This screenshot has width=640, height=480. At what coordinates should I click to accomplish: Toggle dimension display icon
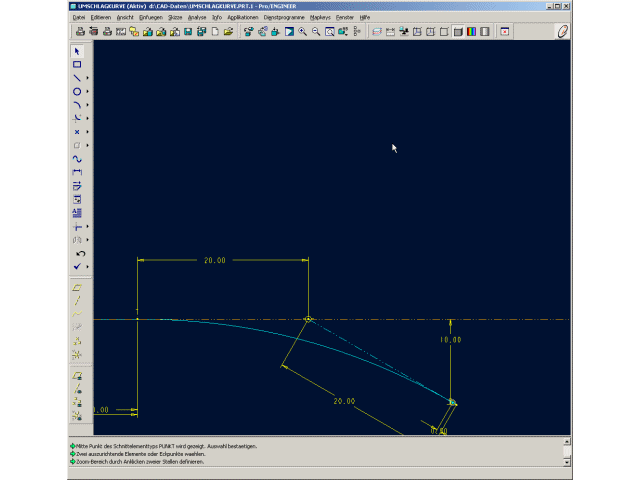click(390, 31)
